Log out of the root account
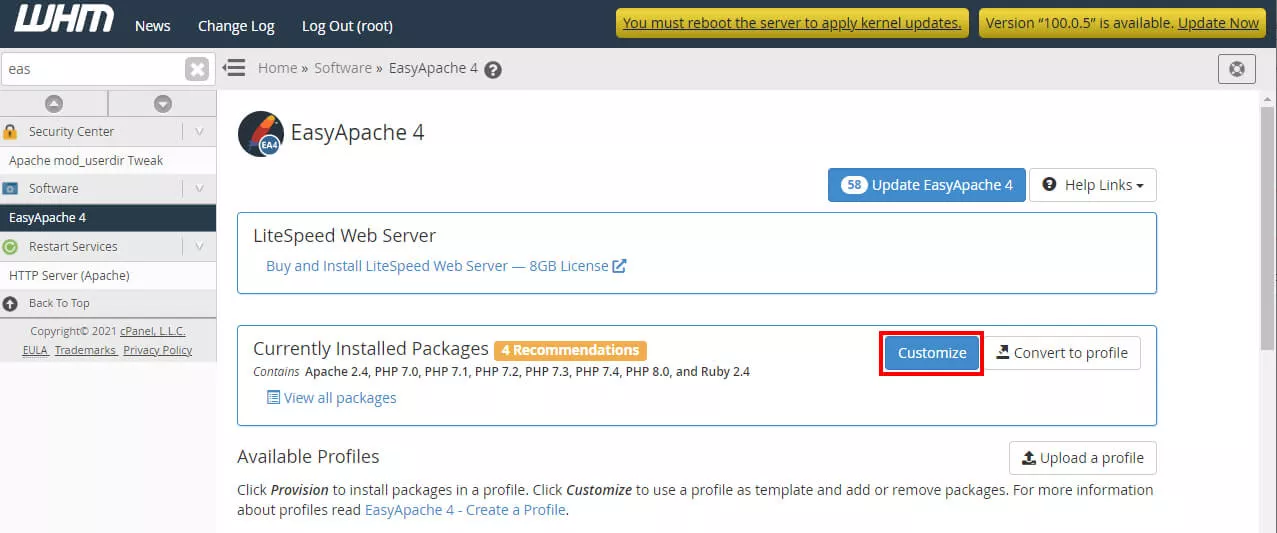The width and height of the screenshot is (1277, 533). (347, 26)
